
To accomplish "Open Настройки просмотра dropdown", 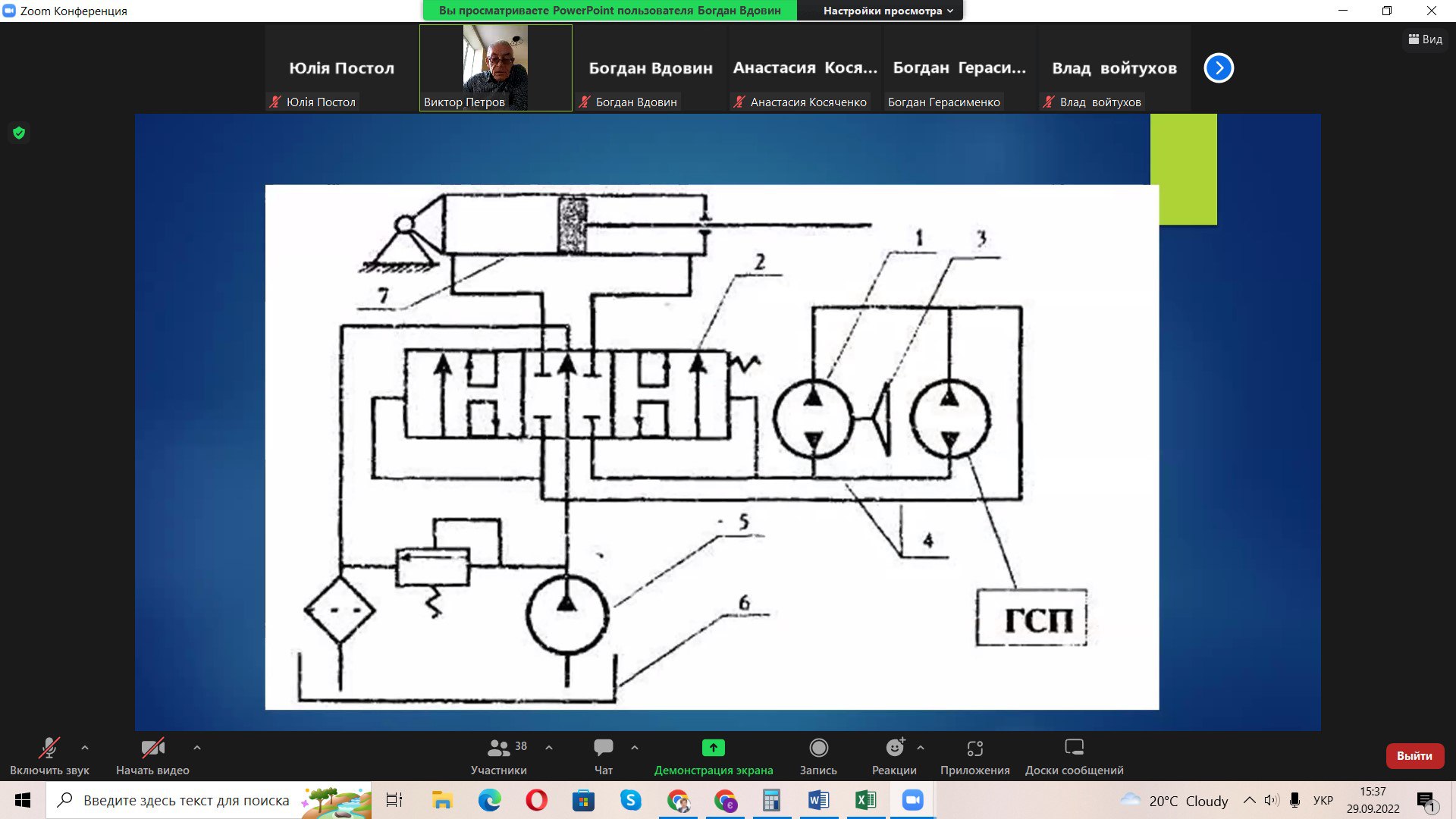I will pos(887,11).
